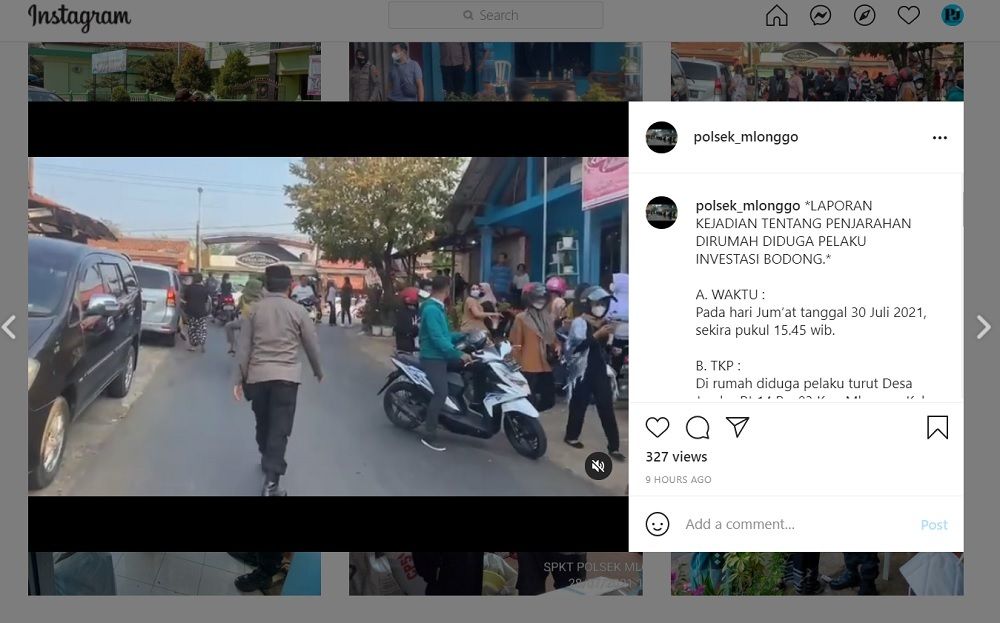The height and width of the screenshot is (623, 1000).
Task: Click the 9 HOURS AGO timestamp
Action: (x=678, y=480)
